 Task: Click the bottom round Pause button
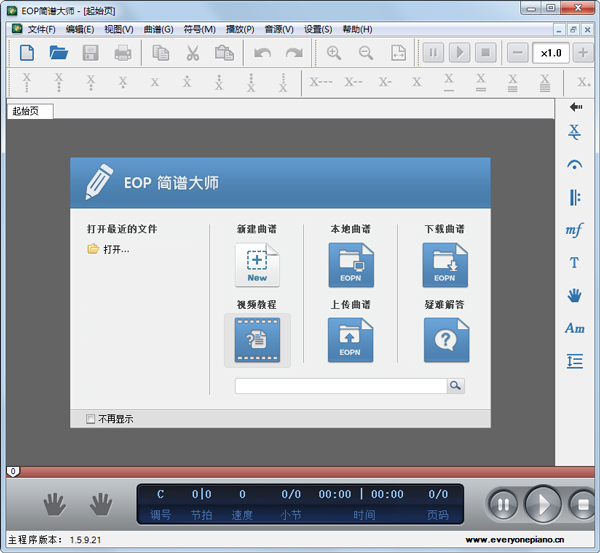[x=503, y=505]
